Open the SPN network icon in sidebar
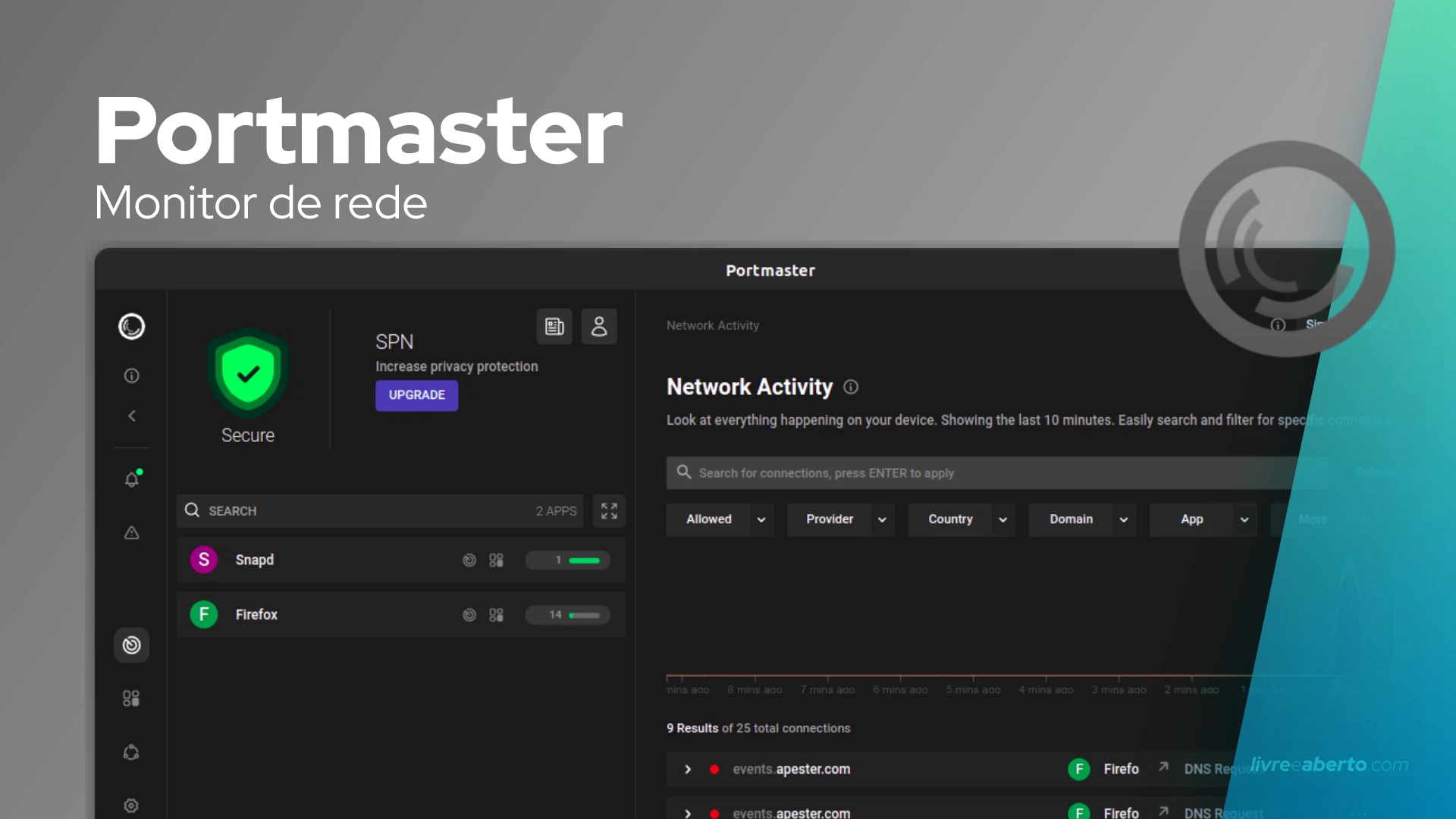Screen dimensions: 1456x819 point(131,752)
